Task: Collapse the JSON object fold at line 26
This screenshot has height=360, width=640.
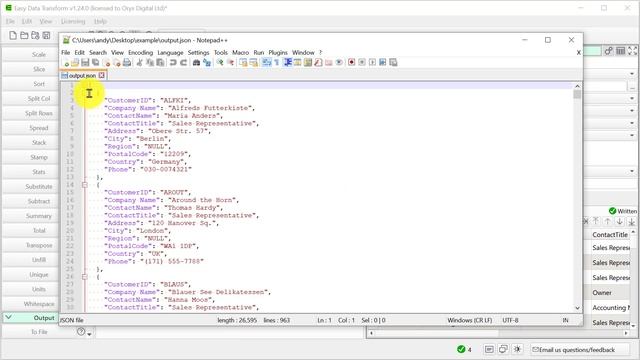Action: [x=84, y=277]
